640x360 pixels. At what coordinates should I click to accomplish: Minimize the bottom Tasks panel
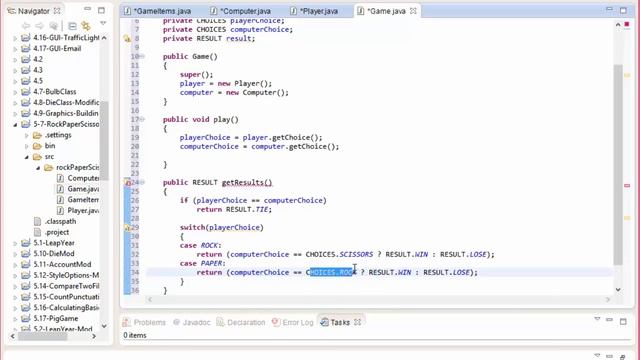609,320
